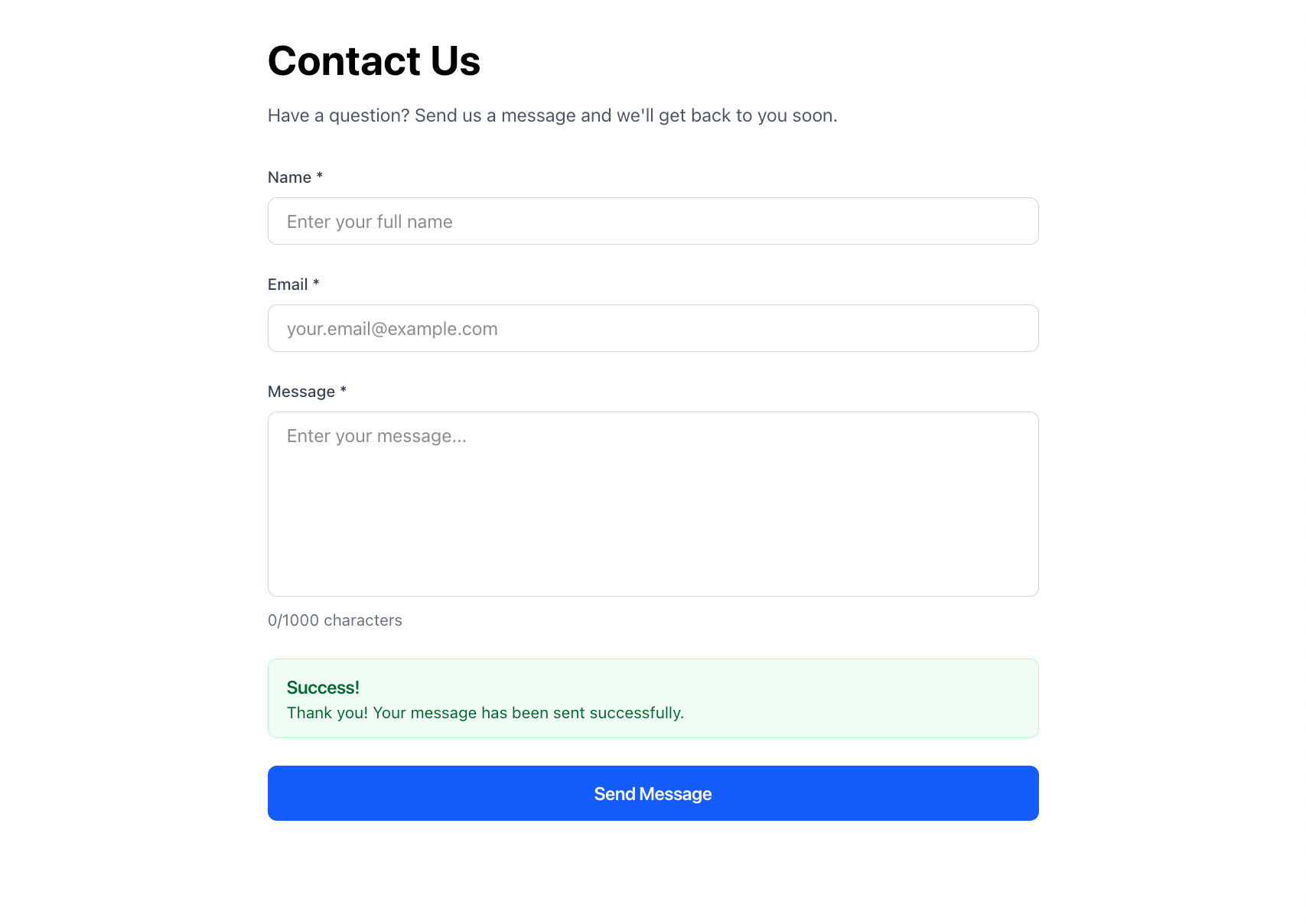Click the Email input field
The width and height of the screenshot is (1306, 924).
(x=652, y=328)
